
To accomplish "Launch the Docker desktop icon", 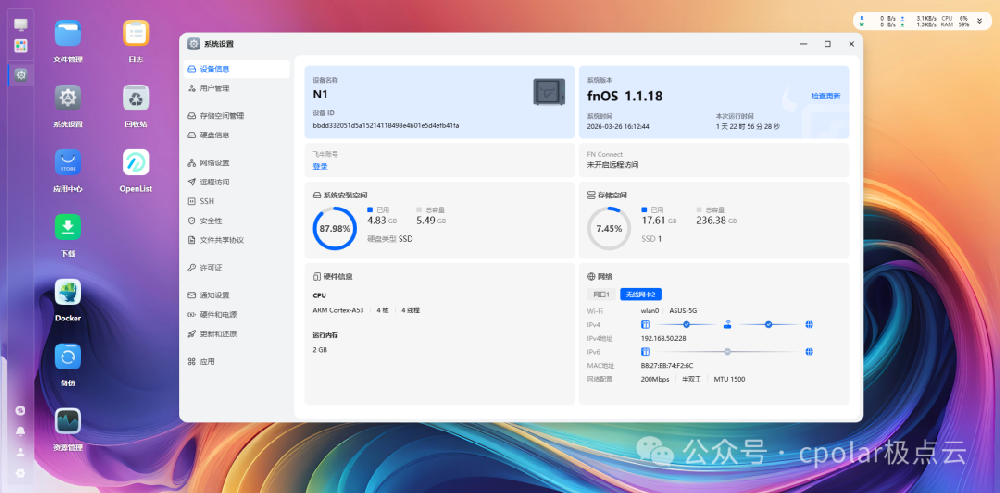I will [x=68, y=291].
